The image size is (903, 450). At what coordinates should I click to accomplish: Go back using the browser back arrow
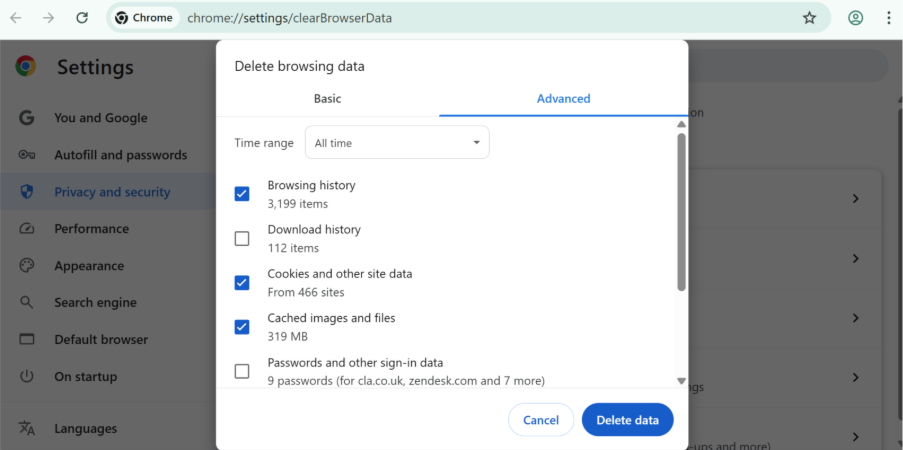[16, 18]
